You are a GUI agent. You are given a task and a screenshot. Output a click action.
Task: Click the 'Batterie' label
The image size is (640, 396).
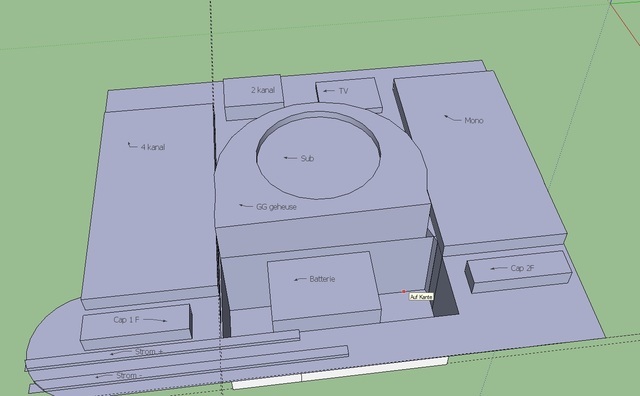point(322,279)
